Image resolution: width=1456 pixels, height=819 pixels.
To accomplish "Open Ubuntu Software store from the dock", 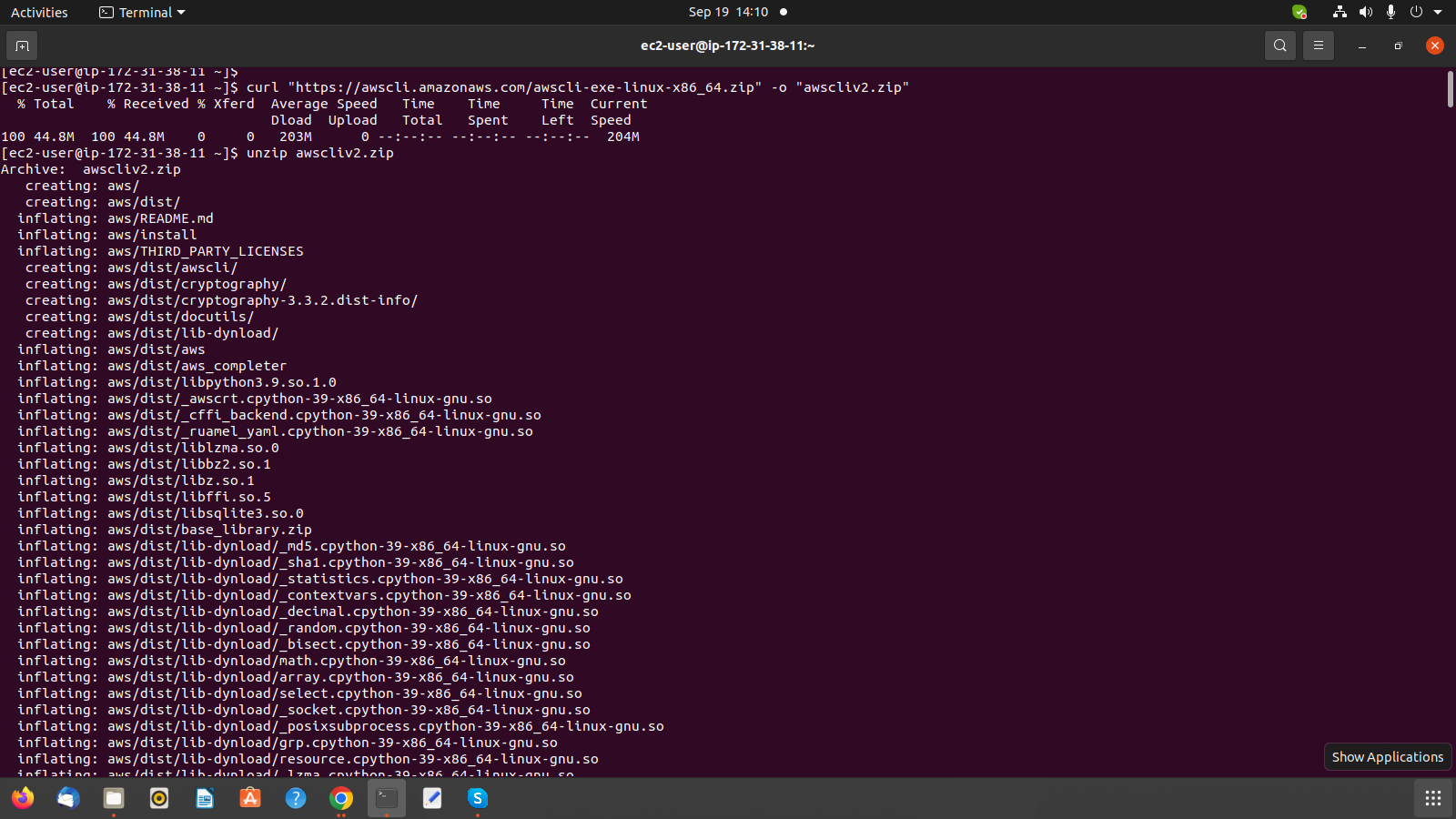I will coord(250,798).
